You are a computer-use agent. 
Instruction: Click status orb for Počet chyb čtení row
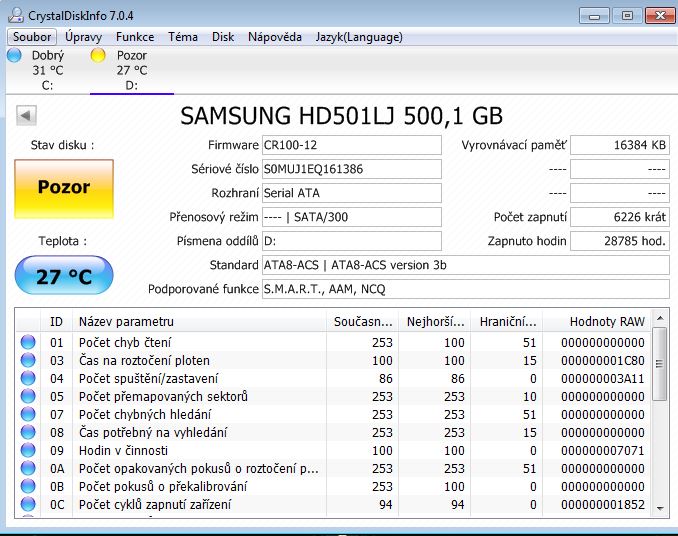point(28,343)
